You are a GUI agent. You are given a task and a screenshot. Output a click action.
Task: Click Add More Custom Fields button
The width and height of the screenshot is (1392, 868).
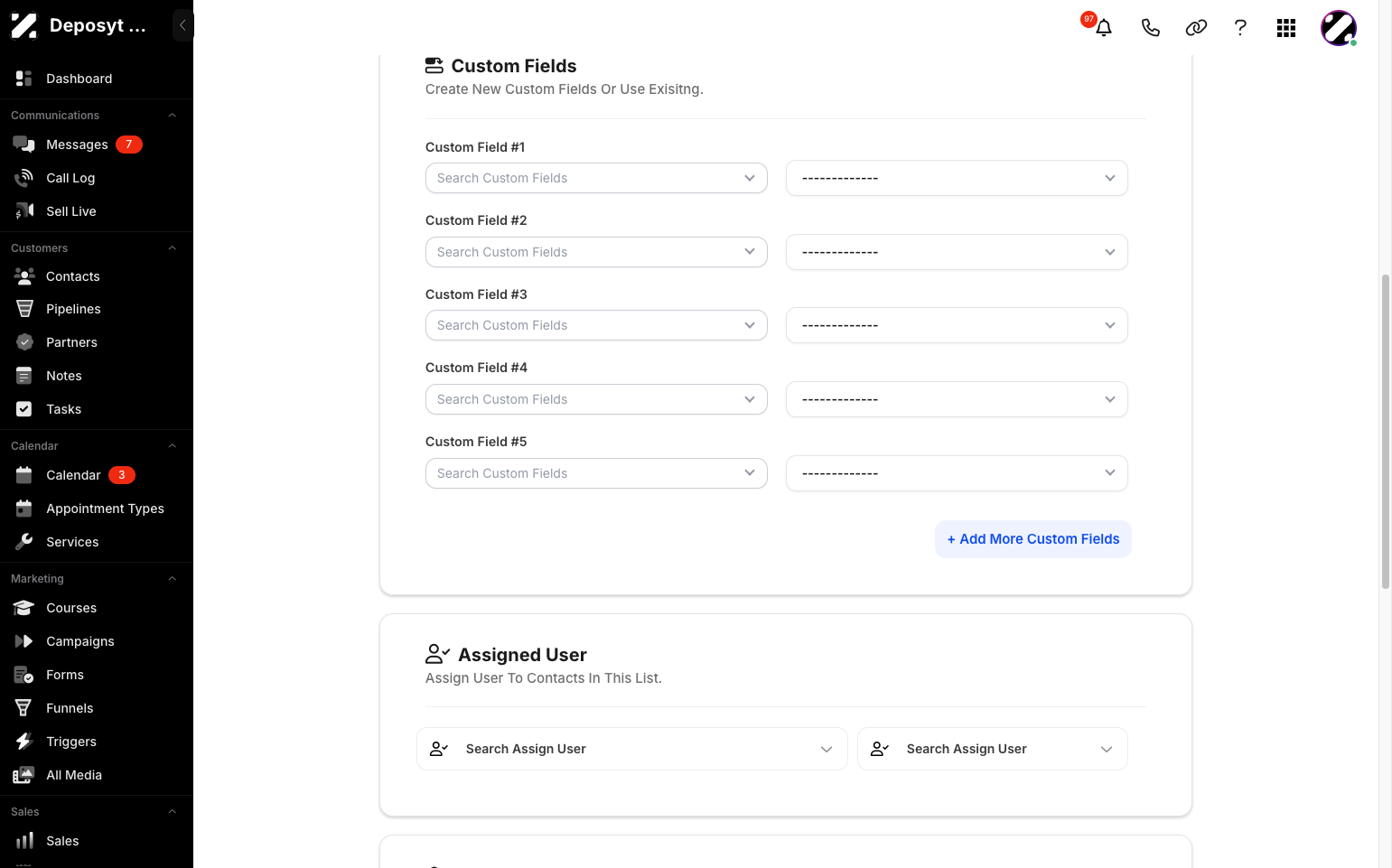(1033, 539)
